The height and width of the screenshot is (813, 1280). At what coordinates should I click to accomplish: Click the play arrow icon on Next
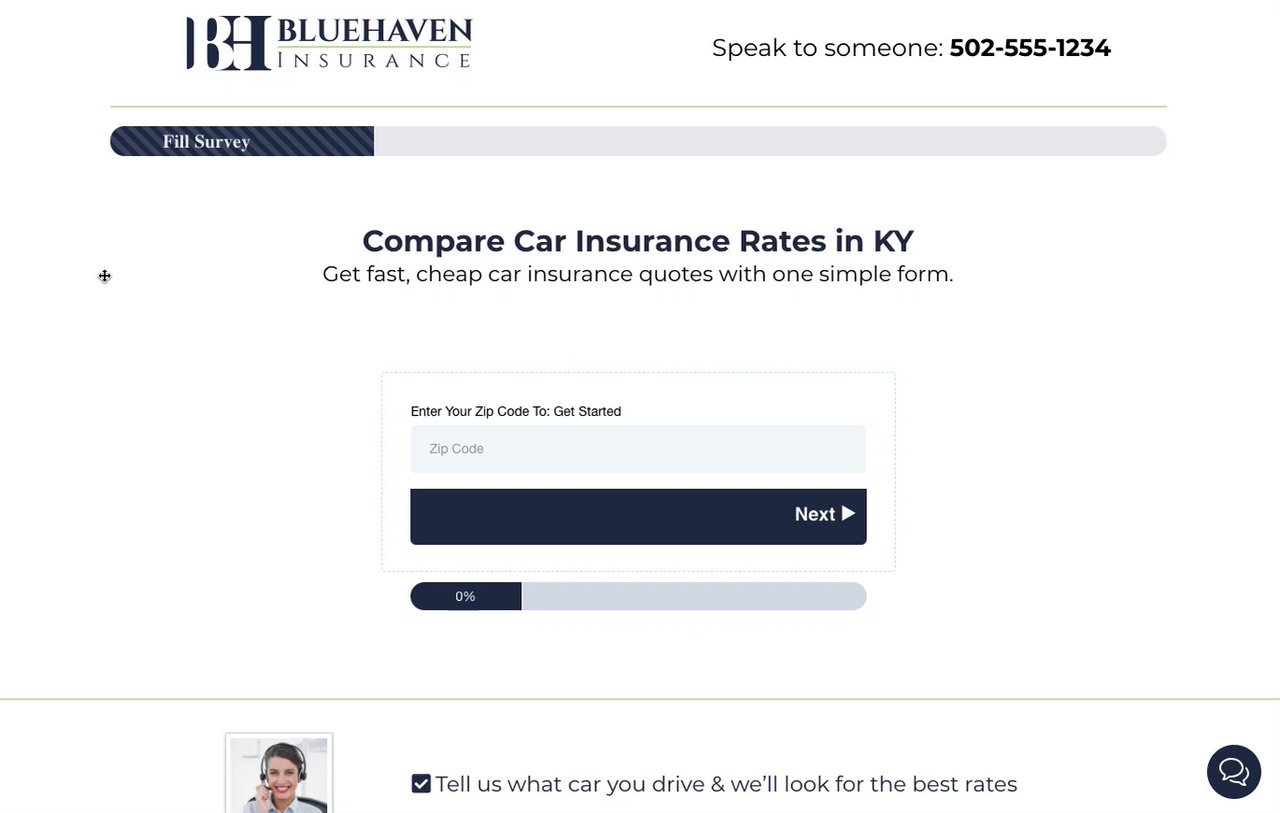point(848,514)
